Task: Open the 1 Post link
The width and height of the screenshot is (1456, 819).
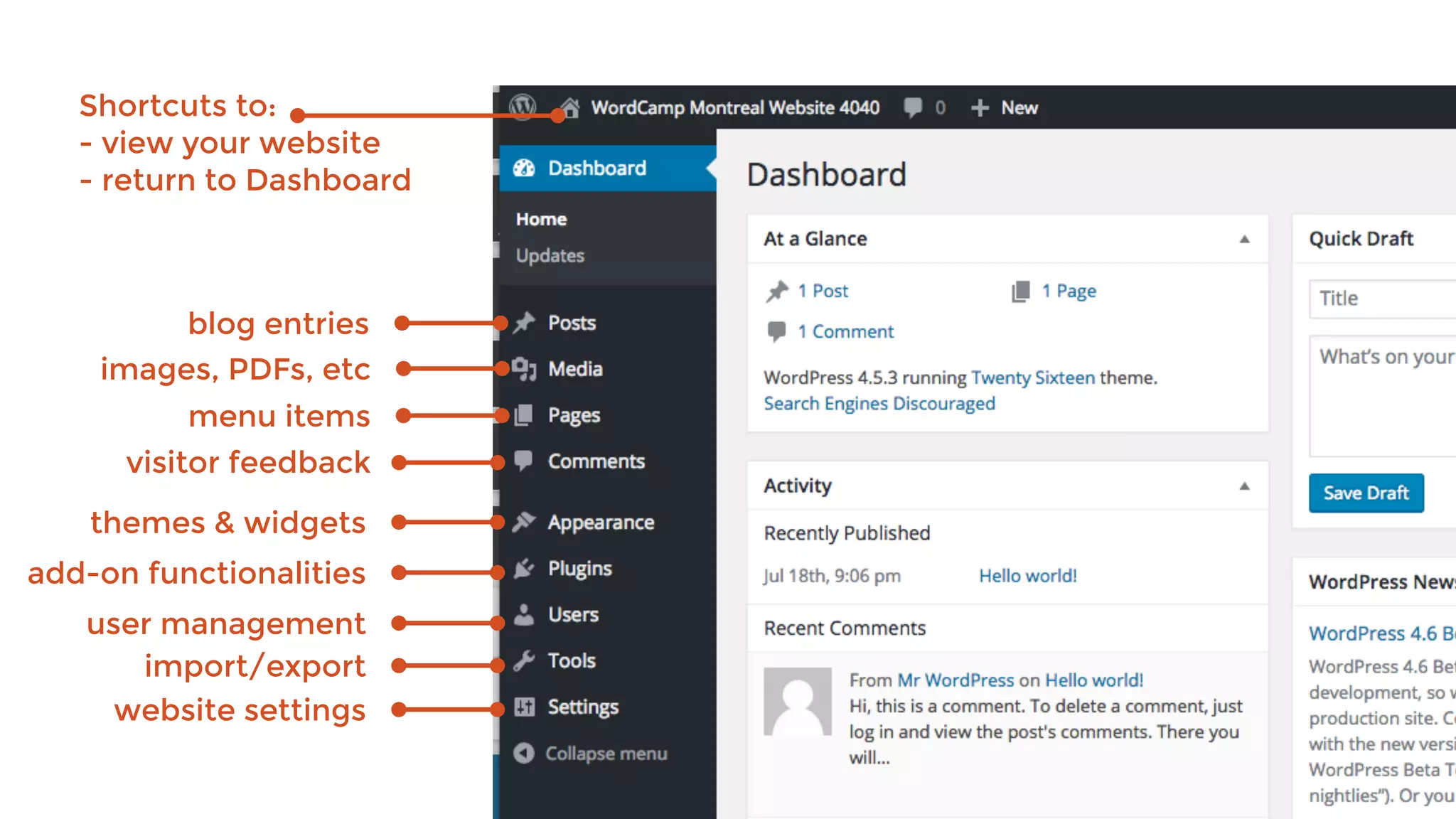Action: [823, 291]
